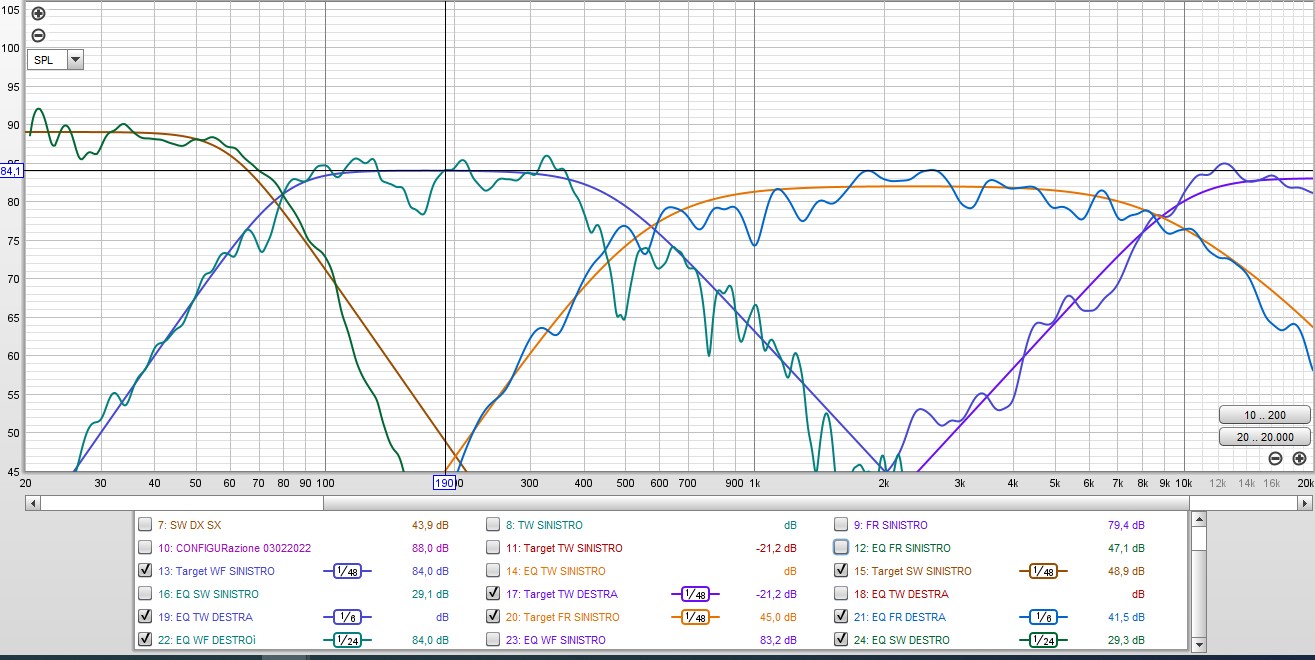Check the 9: FR SINISTRO checkbox

[x=842, y=525]
